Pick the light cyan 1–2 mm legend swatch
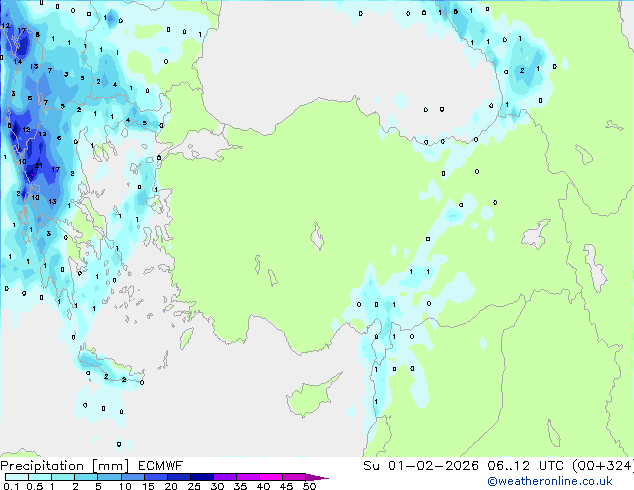This screenshot has height=490, width=634. (63, 477)
